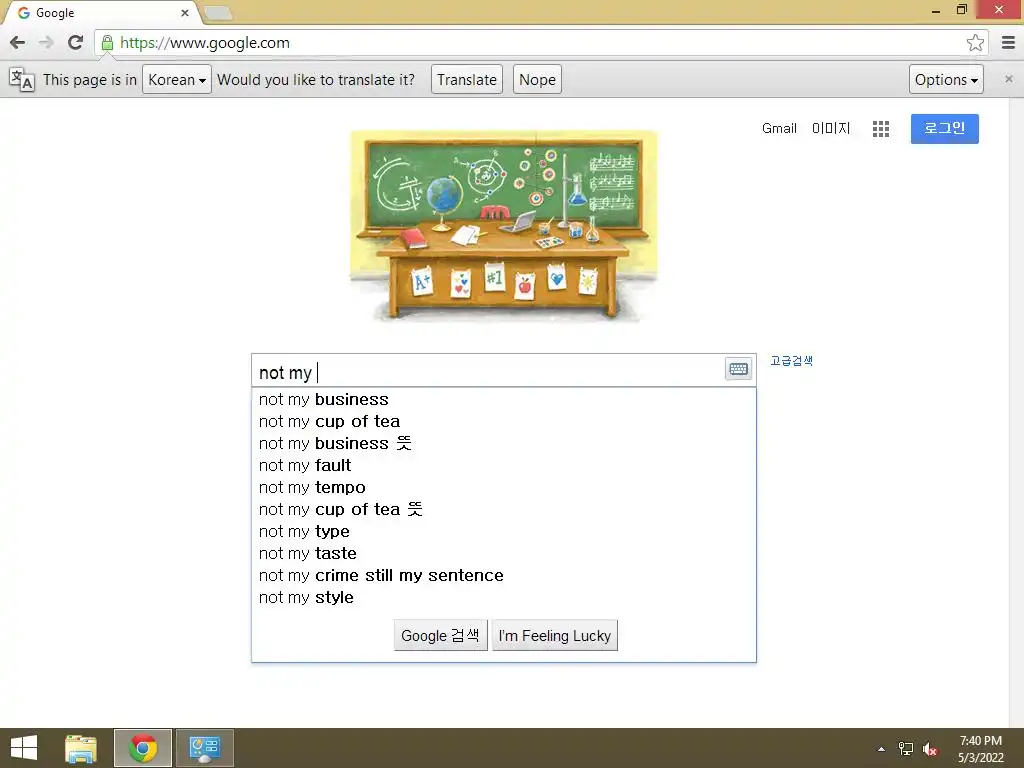Viewport: 1024px width, 768px height.
Task: Select suggestion "not my tempo"
Action: tap(504, 487)
